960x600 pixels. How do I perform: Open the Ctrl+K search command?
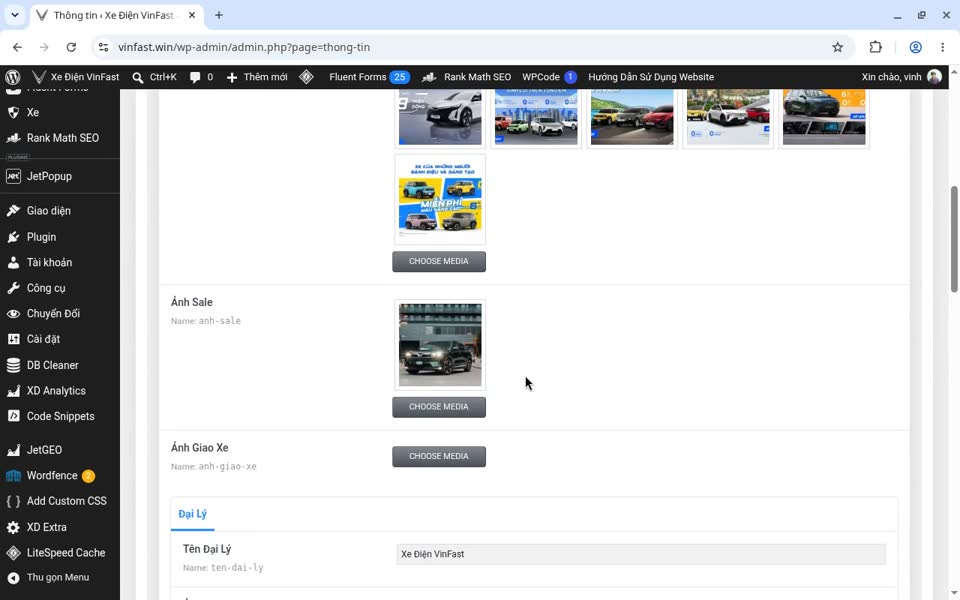tap(154, 77)
